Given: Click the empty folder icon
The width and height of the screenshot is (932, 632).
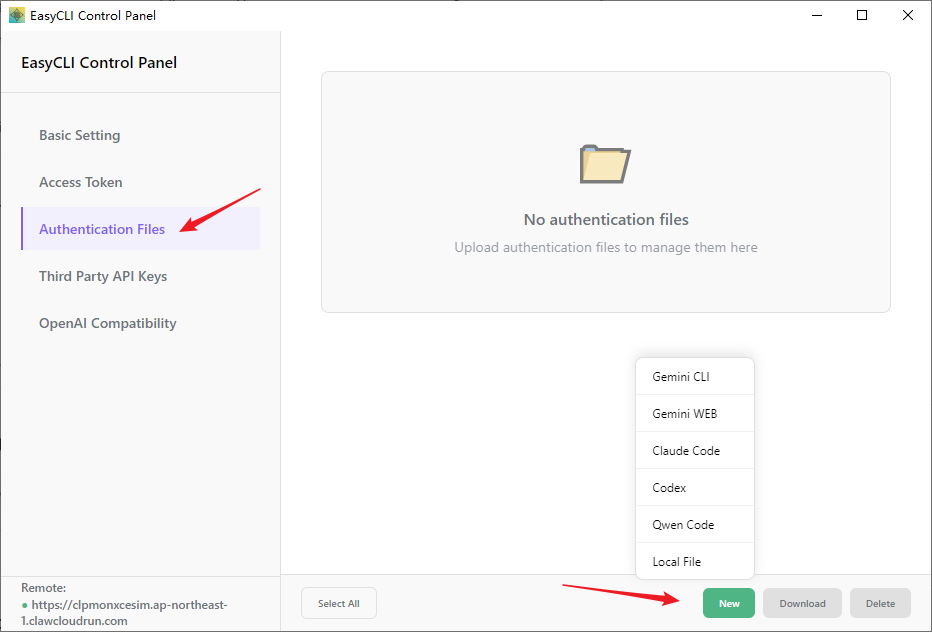Looking at the screenshot, I should 605,164.
